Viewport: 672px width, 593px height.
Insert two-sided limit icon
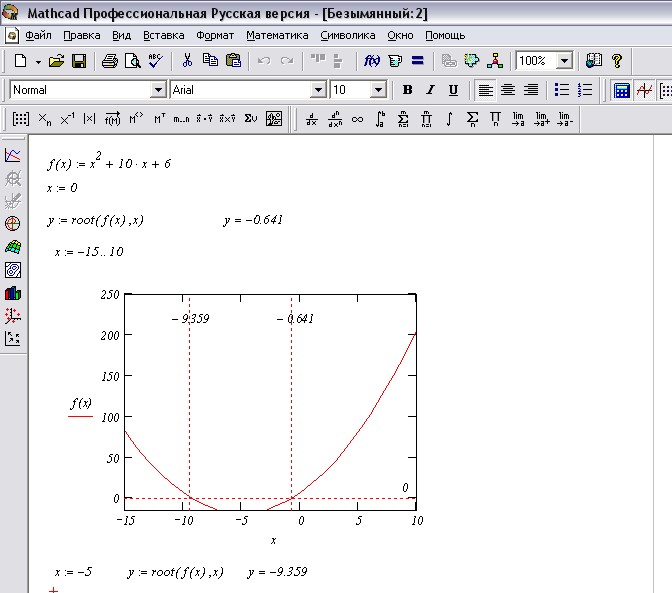[x=518, y=119]
